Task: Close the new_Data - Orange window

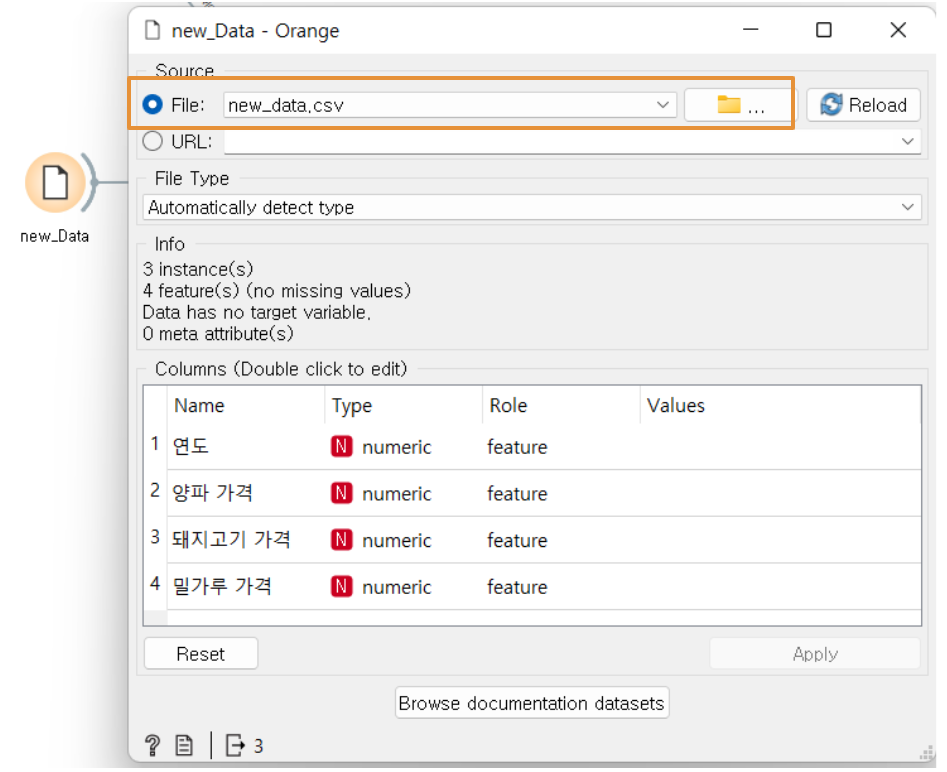Action: tap(898, 30)
